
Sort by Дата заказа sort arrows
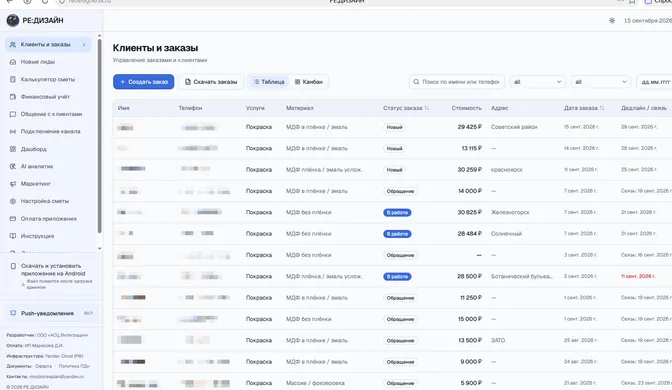(x=602, y=108)
